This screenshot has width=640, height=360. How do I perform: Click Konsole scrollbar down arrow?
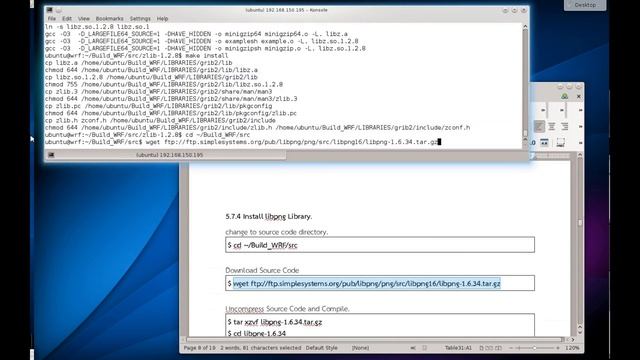tap(525, 144)
